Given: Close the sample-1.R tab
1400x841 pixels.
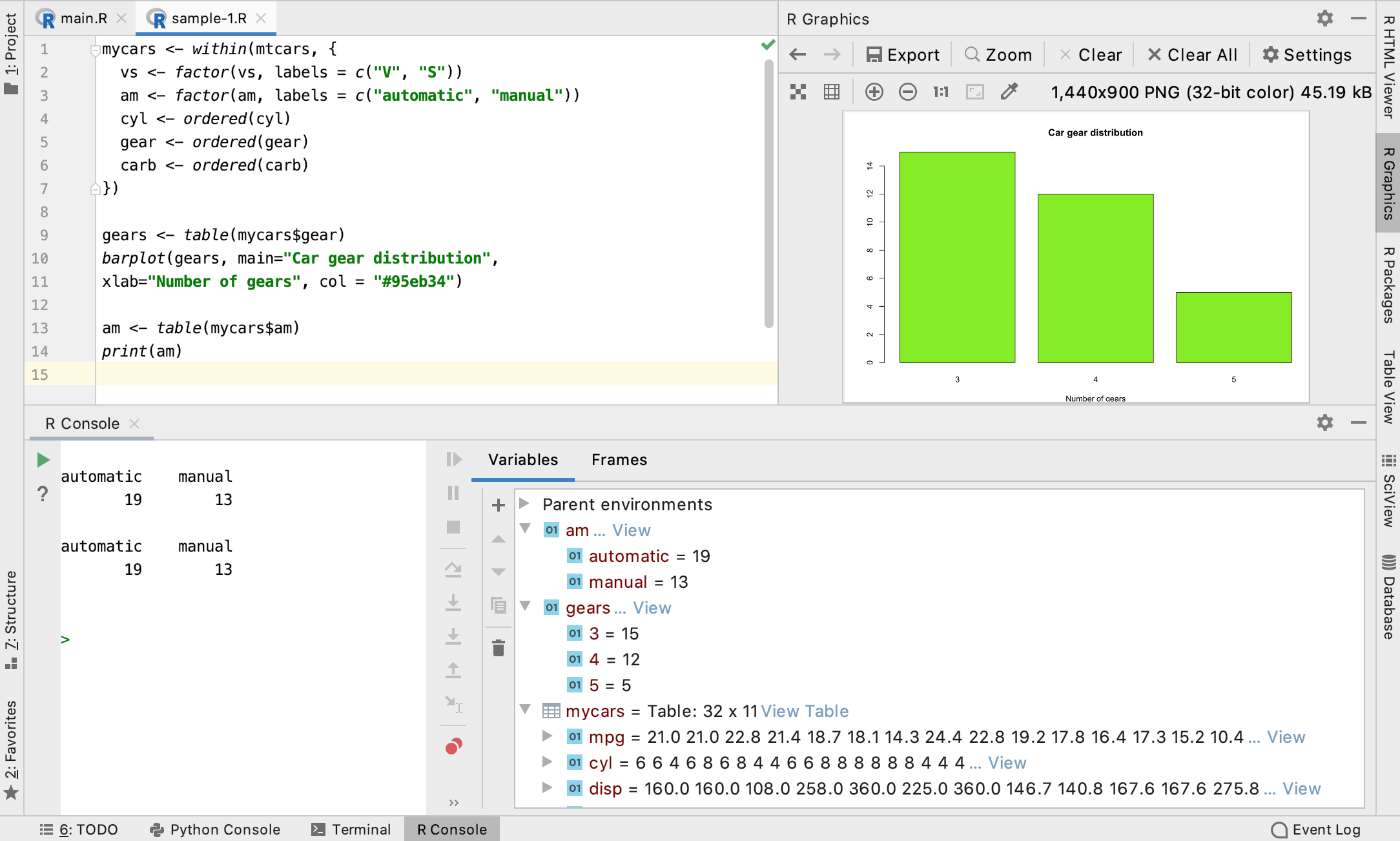Looking at the screenshot, I should click(261, 18).
